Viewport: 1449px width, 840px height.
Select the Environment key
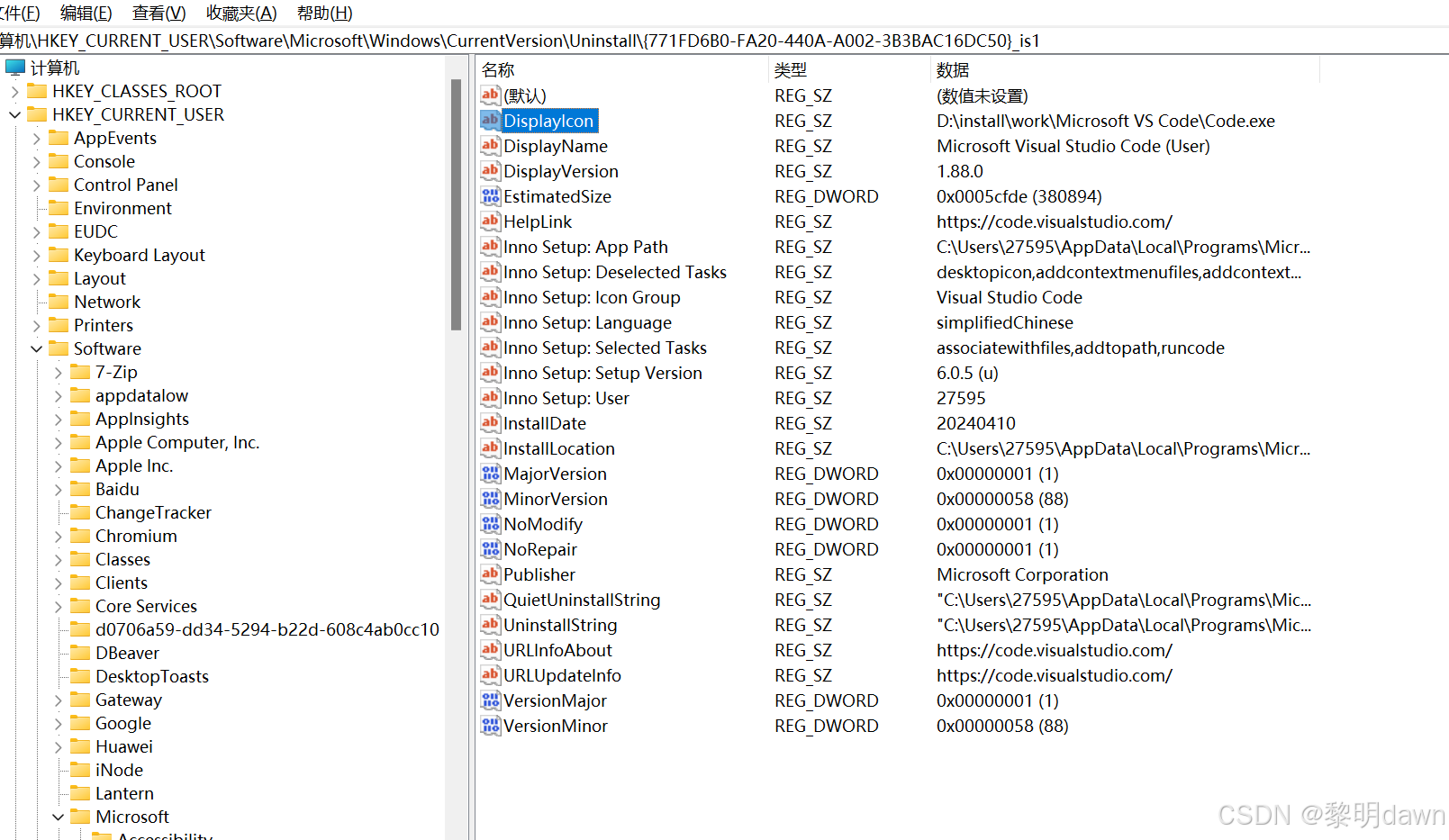122,208
